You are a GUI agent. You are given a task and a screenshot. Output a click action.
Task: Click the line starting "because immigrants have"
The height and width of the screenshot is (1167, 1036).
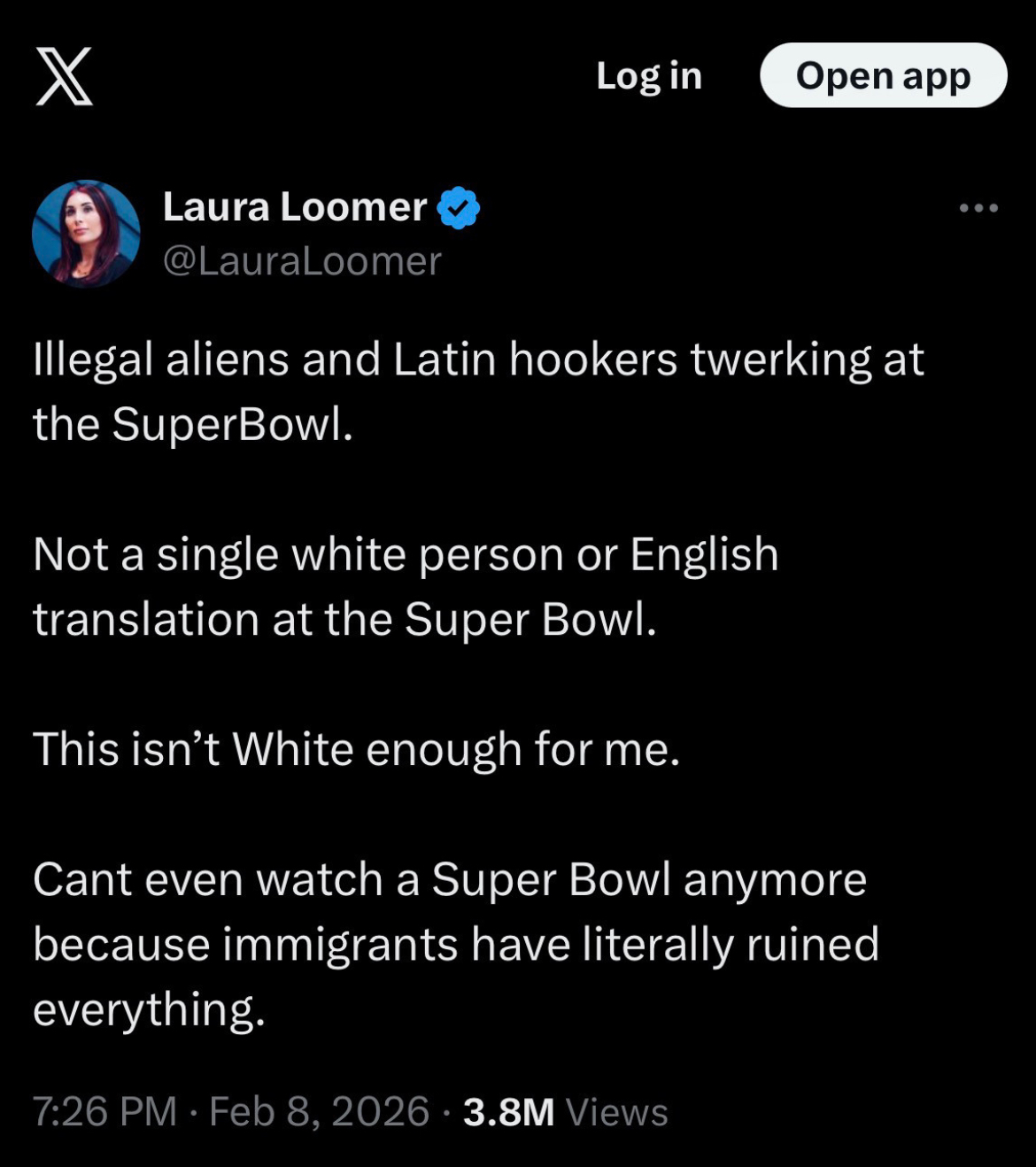tap(456, 944)
